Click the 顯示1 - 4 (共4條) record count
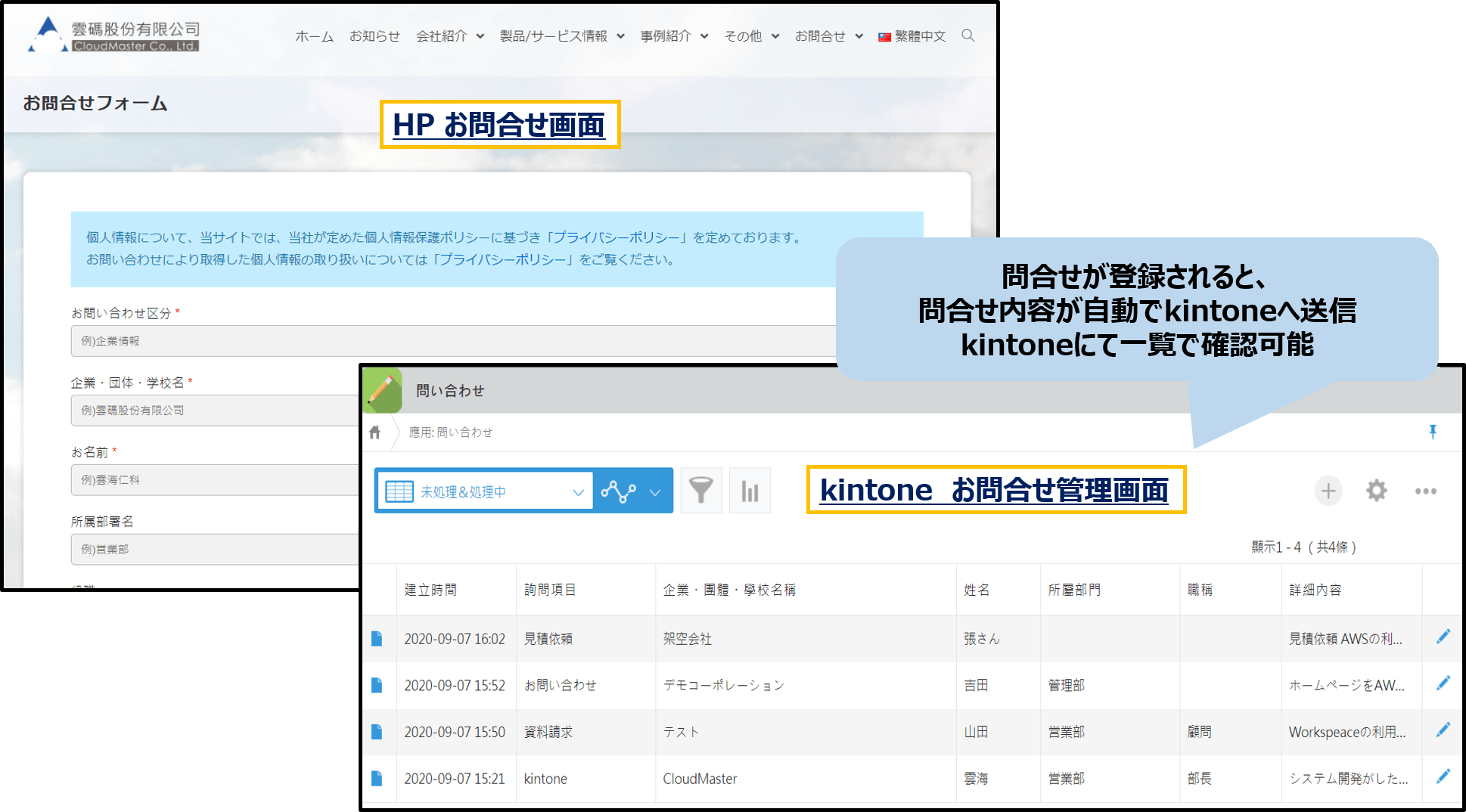The height and width of the screenshot is (812, 1466). [1304, 547]
